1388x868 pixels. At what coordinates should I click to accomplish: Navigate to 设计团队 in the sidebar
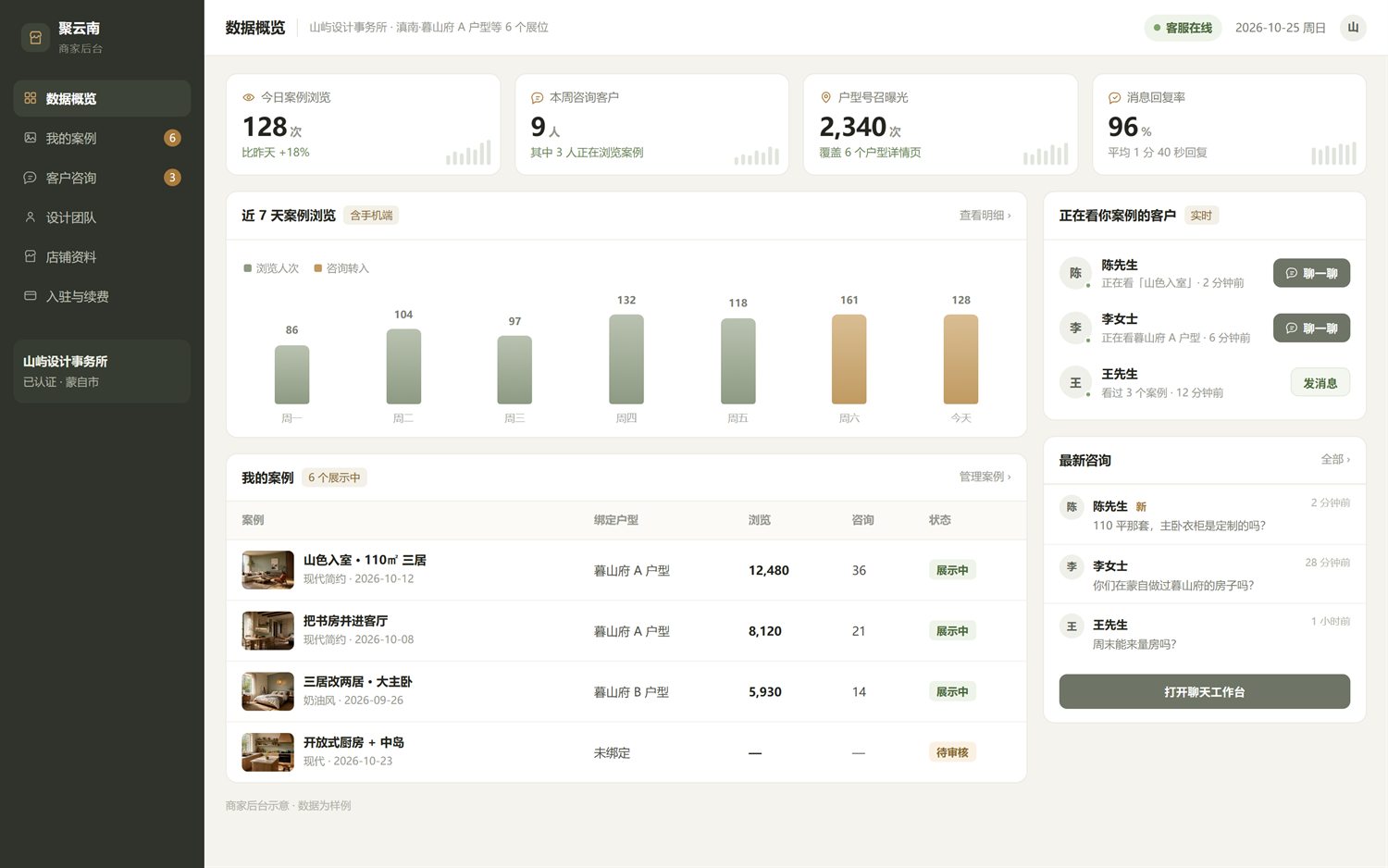point(102,217)
